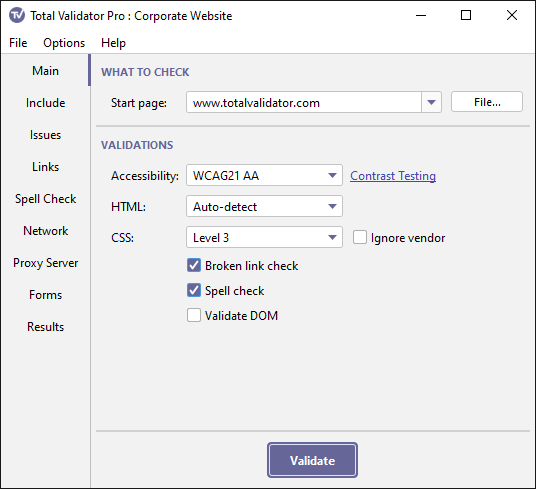The width and height of the screenshot is (536, 489).
Task: Expand the HTML Auto-detect dropdown
Action: tap(264, 206)
